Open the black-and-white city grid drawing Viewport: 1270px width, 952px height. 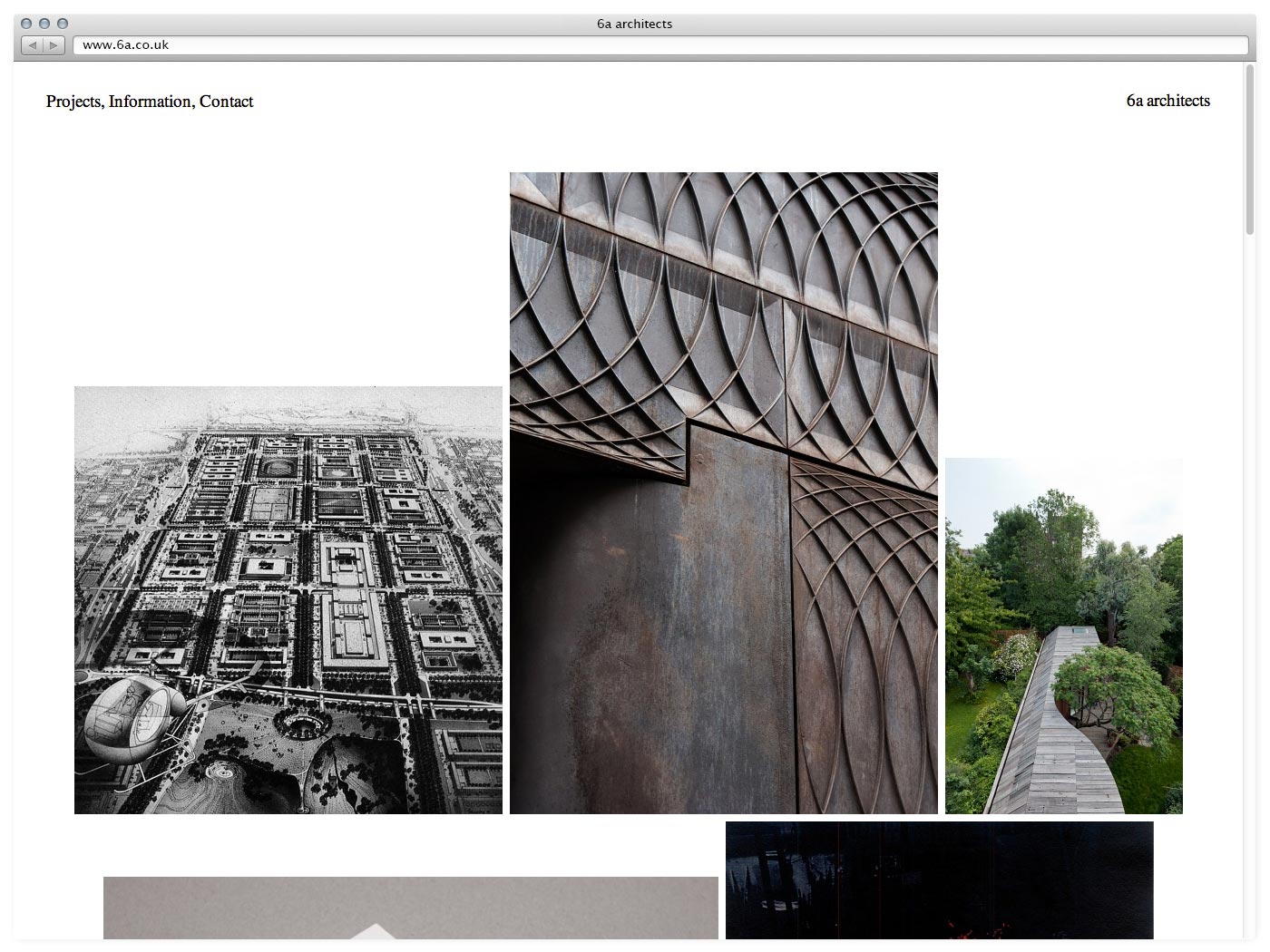[288, 599]
